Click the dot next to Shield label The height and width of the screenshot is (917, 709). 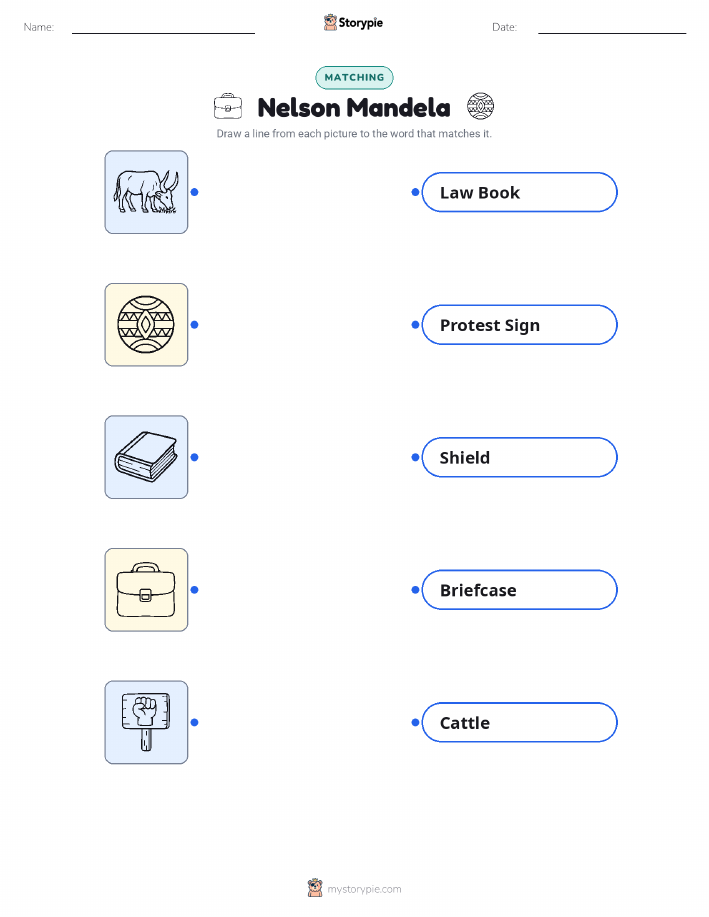(415, 457)
